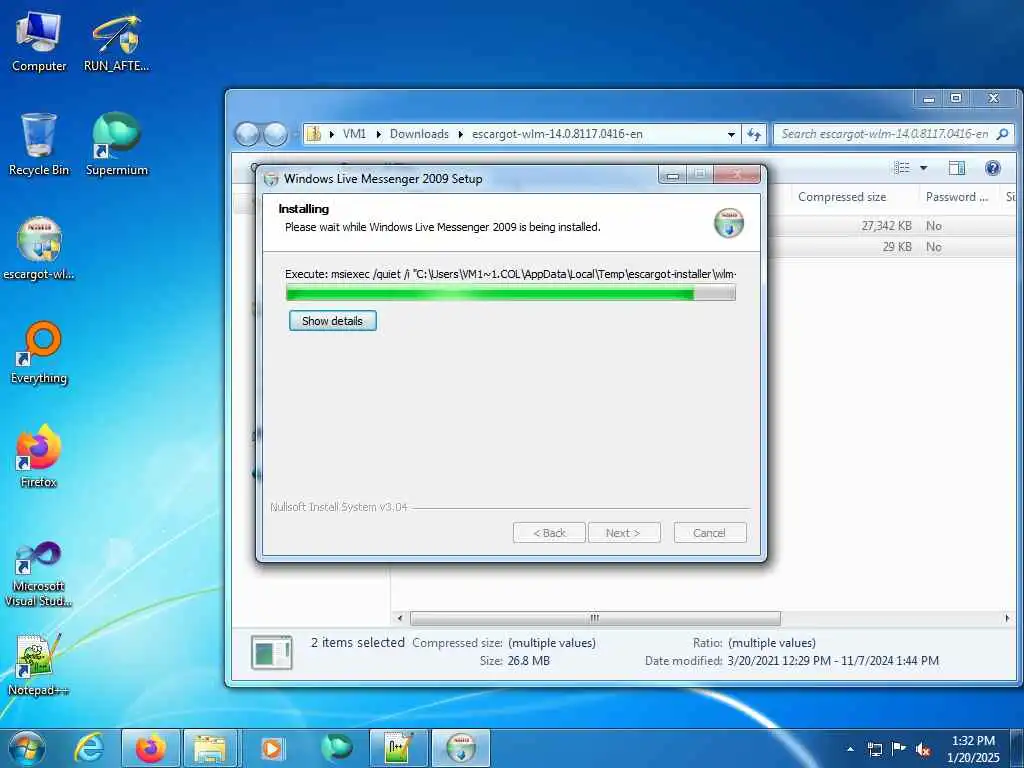Click the scrollbar right arrow in Explorer
This screenshot has width=1024, height=768.
pyautogui.click(x=1007, y=618)
